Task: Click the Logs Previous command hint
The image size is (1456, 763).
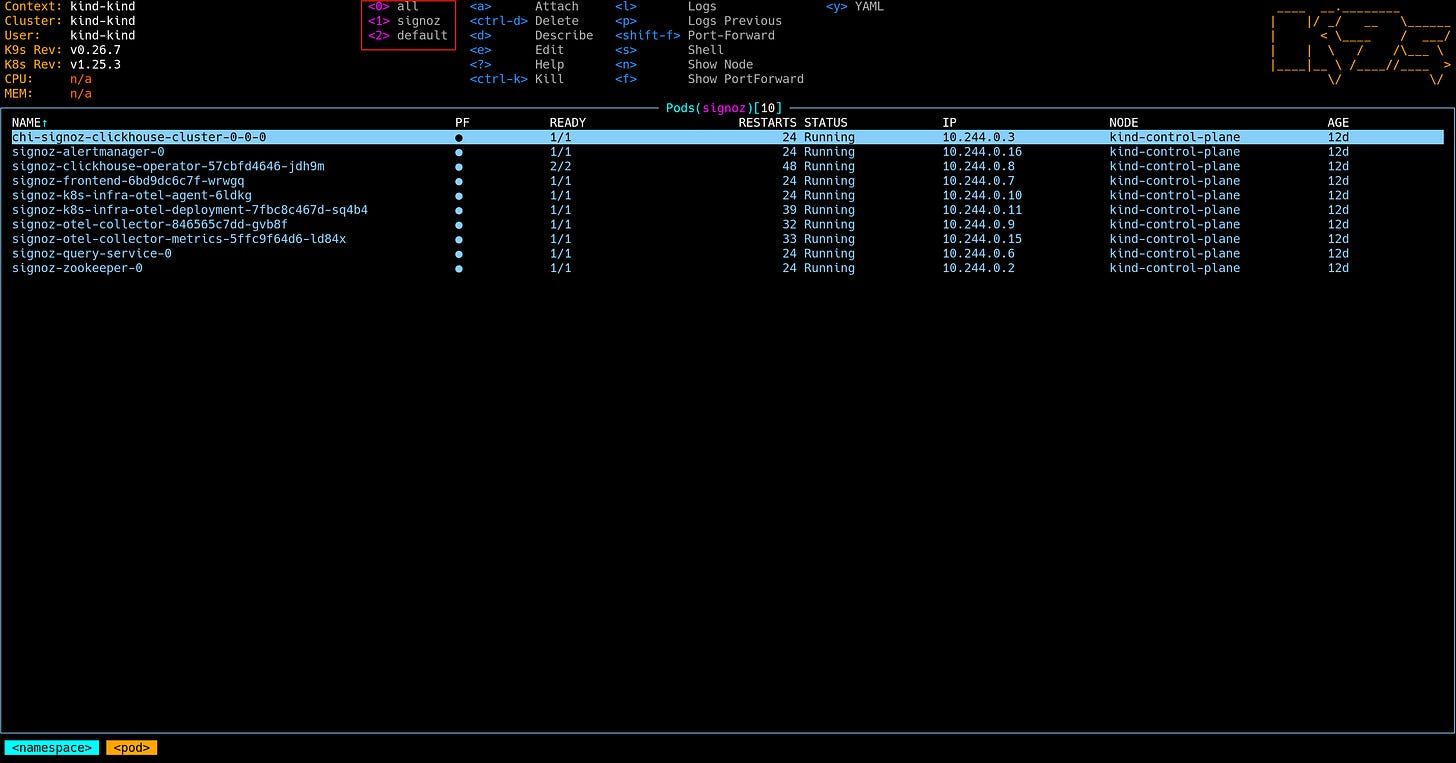Action: pyautogui.click(x=699, y=21)
